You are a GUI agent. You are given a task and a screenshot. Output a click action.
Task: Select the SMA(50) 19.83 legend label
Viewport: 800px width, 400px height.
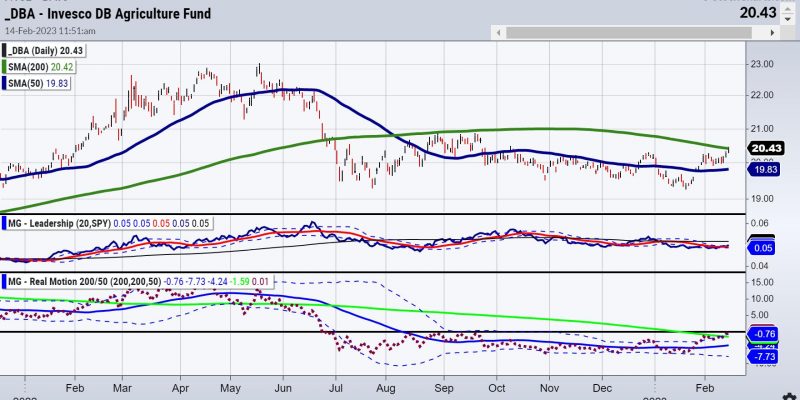[x=36, y=83]
